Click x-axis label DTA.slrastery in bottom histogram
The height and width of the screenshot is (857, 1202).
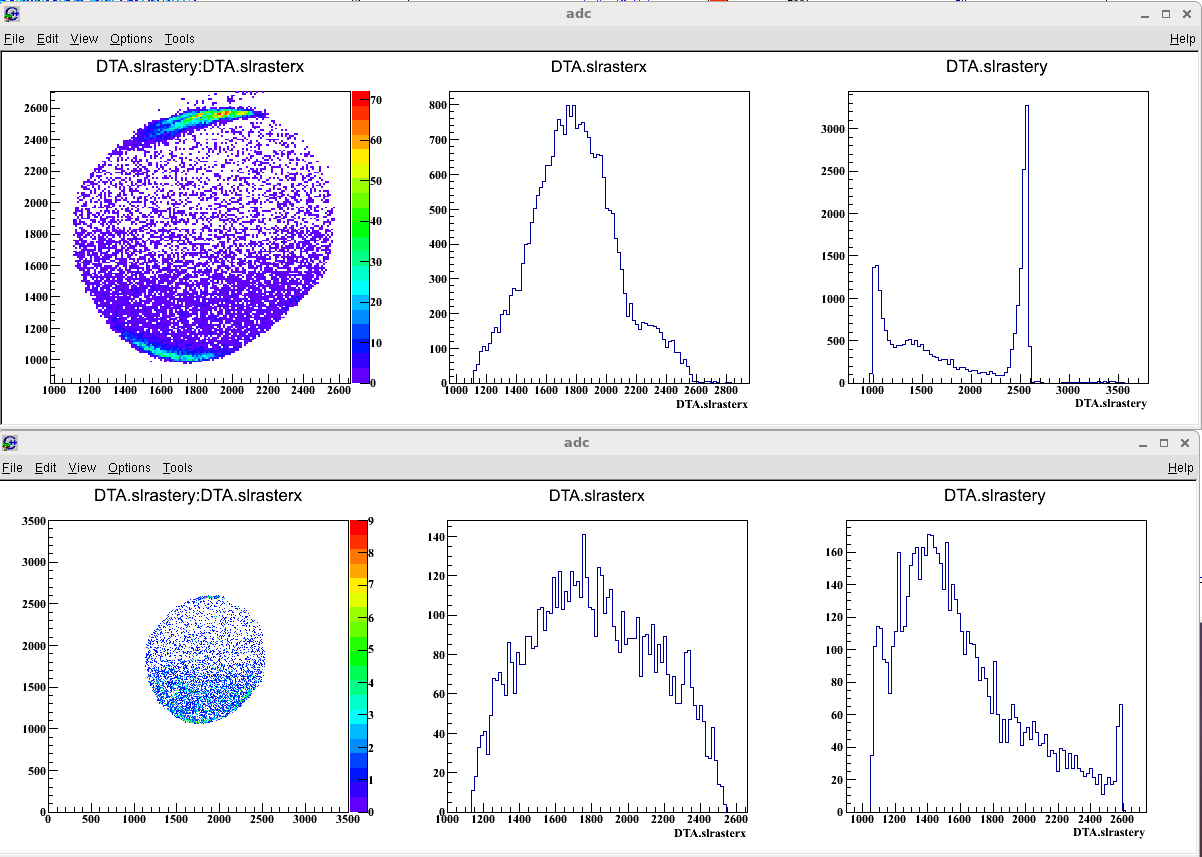tap(1109, 832)
